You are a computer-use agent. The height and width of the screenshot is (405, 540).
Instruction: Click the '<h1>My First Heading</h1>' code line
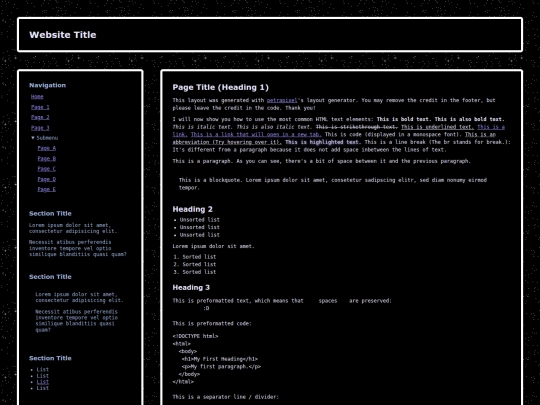click(x=220, y=359)
